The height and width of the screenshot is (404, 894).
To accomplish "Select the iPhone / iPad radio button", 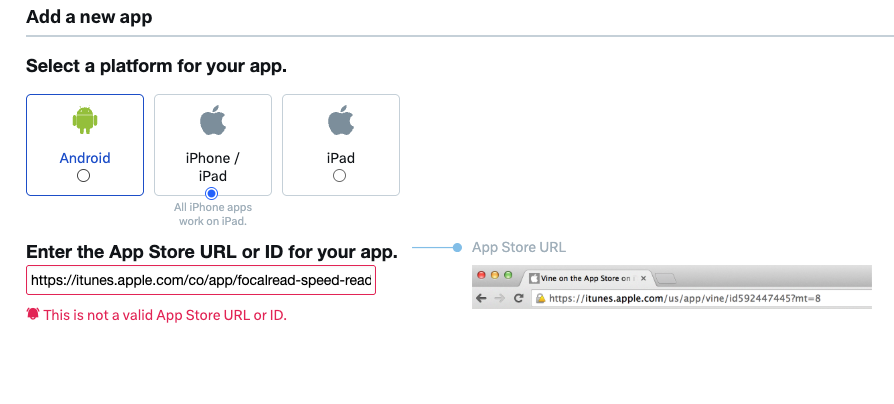I will 212,193.
